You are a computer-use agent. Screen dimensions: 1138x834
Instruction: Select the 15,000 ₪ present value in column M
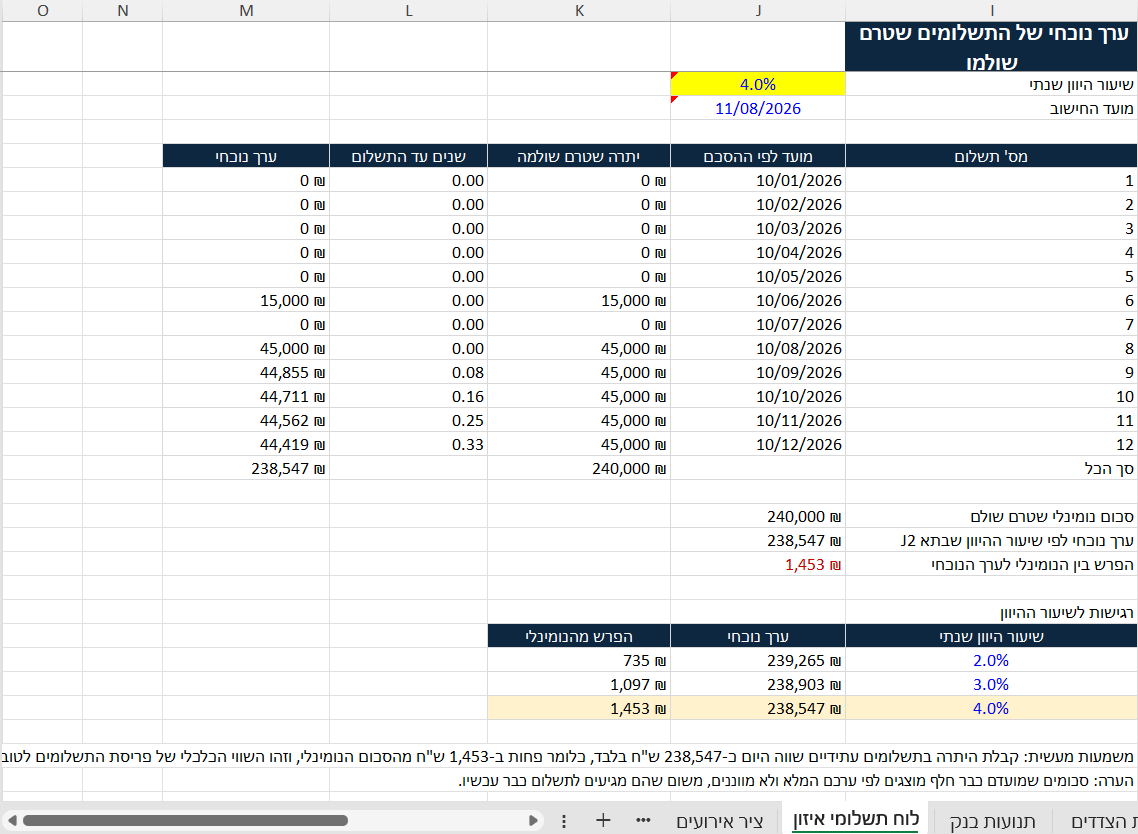[x=246, y=300]
